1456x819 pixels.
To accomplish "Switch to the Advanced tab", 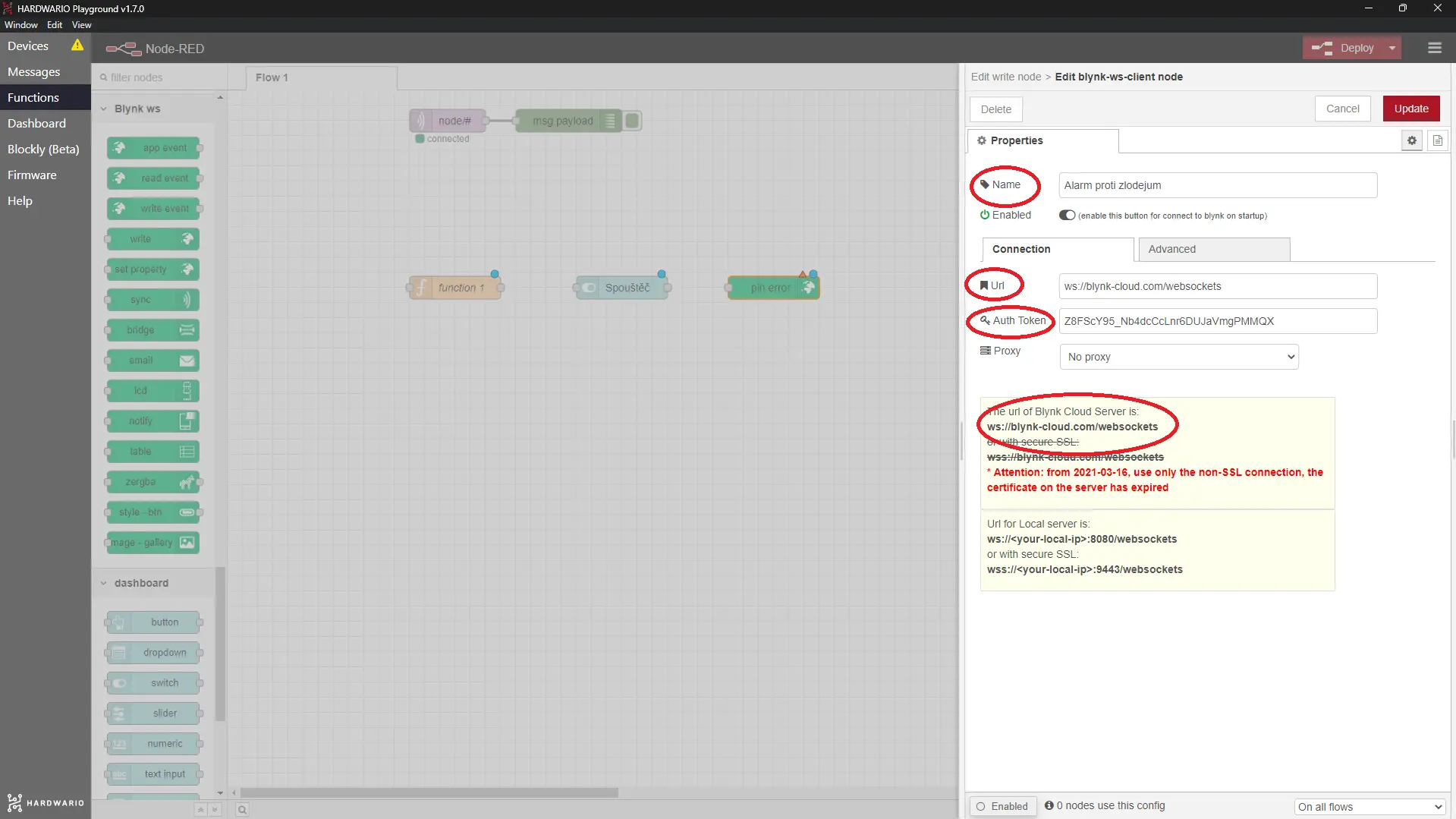I will pos(1214,249).
